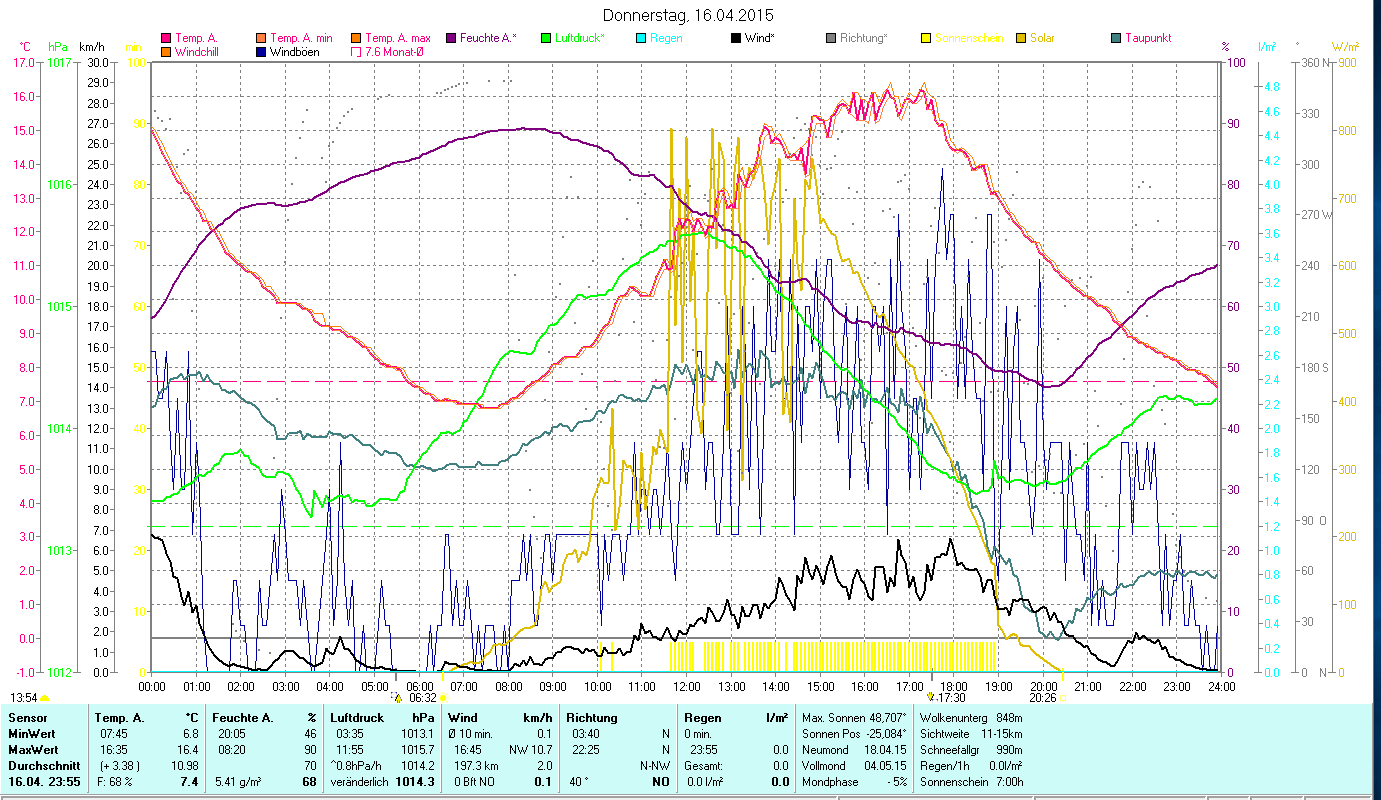Click the Feuchte A. column header in table
The image size is (1381, 800).
pyautogui.click(x=241, y=718)
